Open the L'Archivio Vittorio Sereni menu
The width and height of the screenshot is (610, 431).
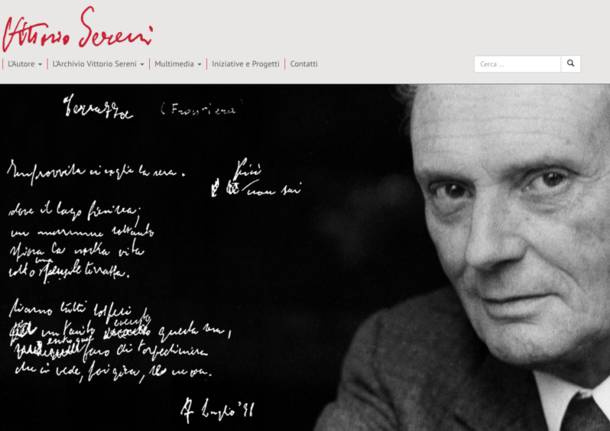tap(95, 64)
